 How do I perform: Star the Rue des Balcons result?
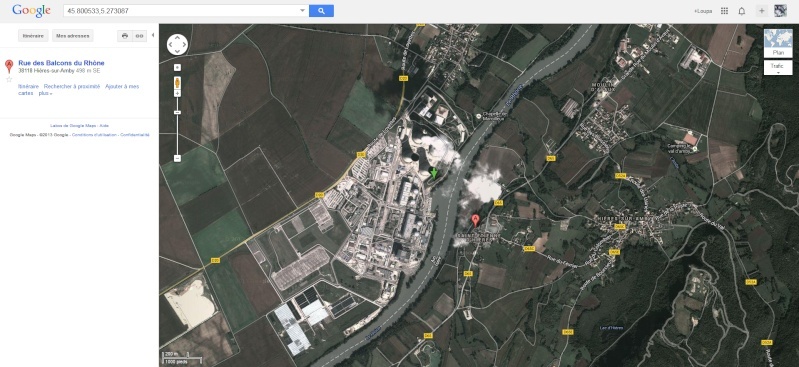[9, 80]
